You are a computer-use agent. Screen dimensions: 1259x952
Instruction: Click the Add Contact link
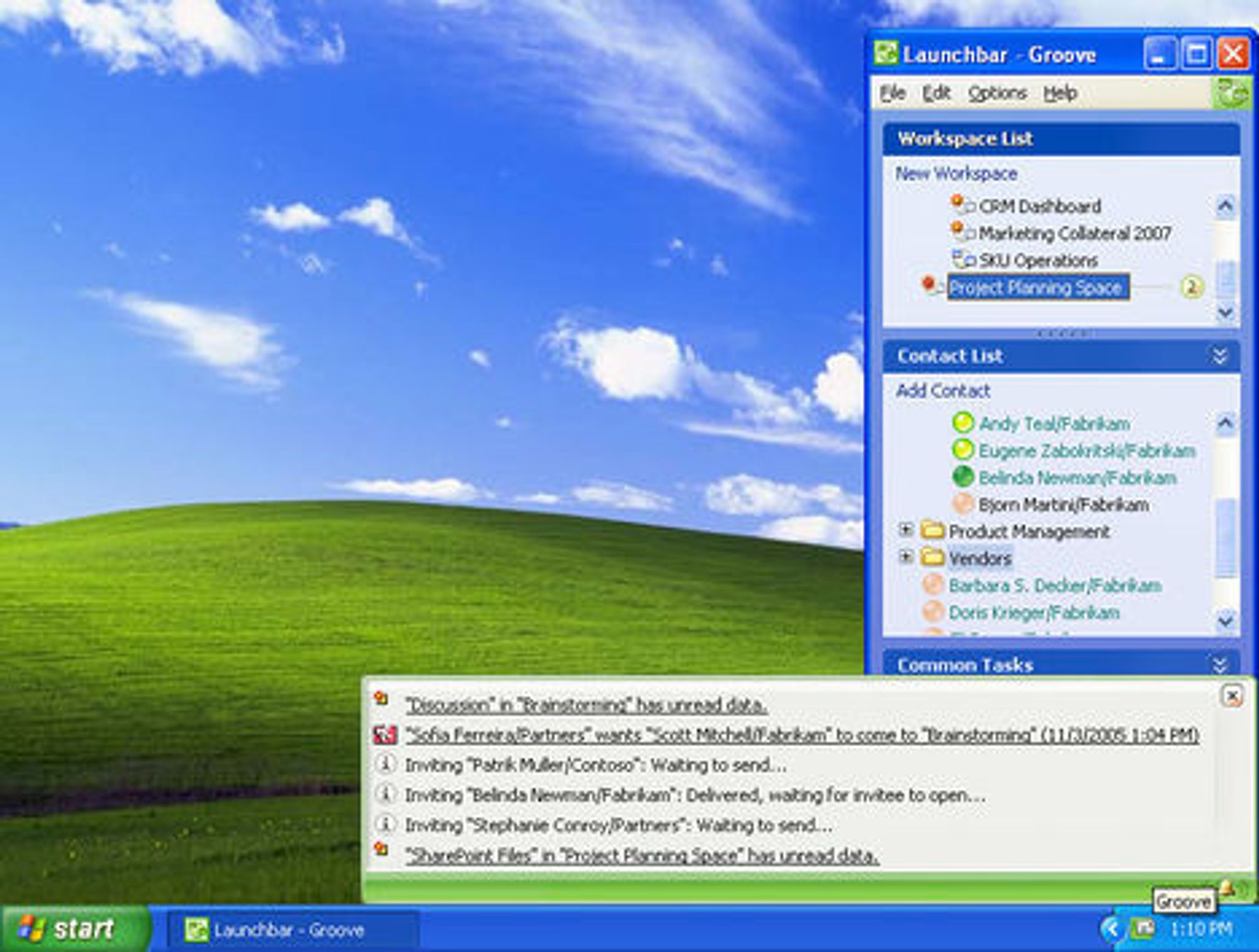tap(943, 390)
